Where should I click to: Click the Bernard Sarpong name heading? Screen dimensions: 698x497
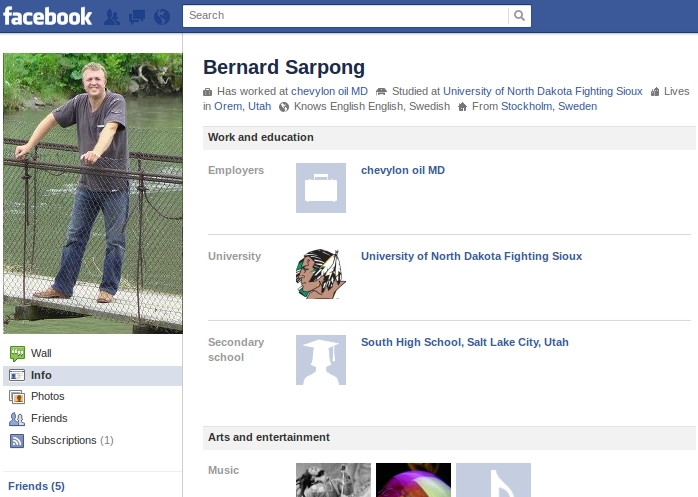click(284, 67)
